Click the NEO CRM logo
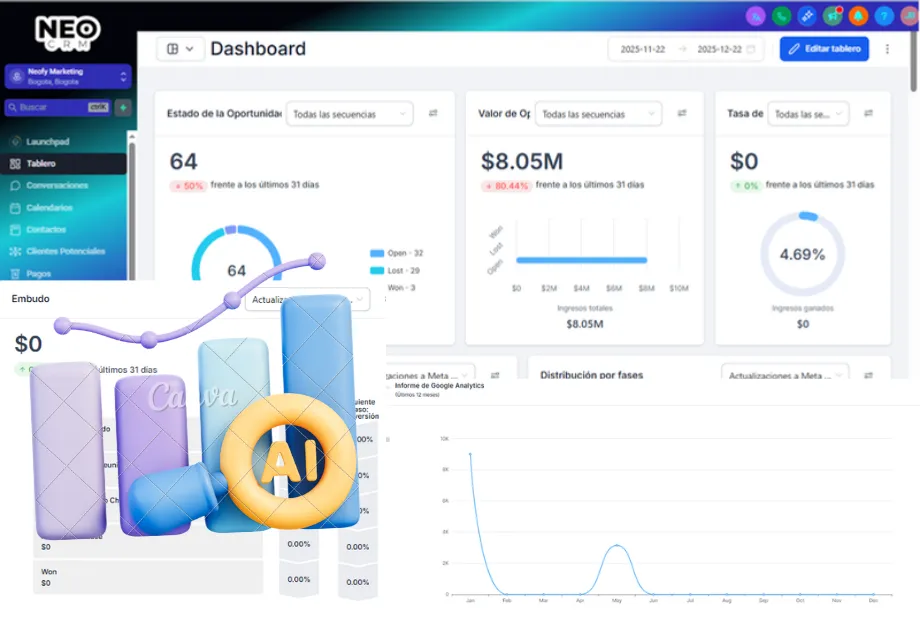920x620 pixels. 67,33
